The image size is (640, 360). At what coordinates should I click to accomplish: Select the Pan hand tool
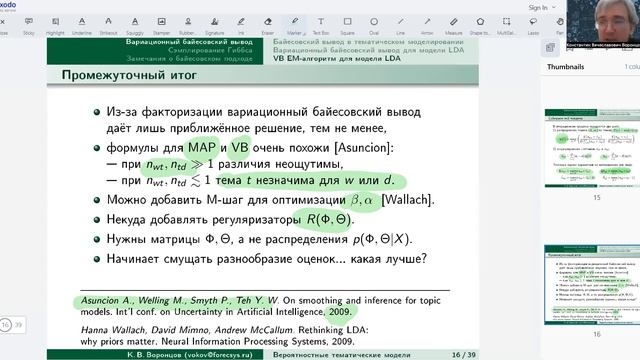pos(560,25)
